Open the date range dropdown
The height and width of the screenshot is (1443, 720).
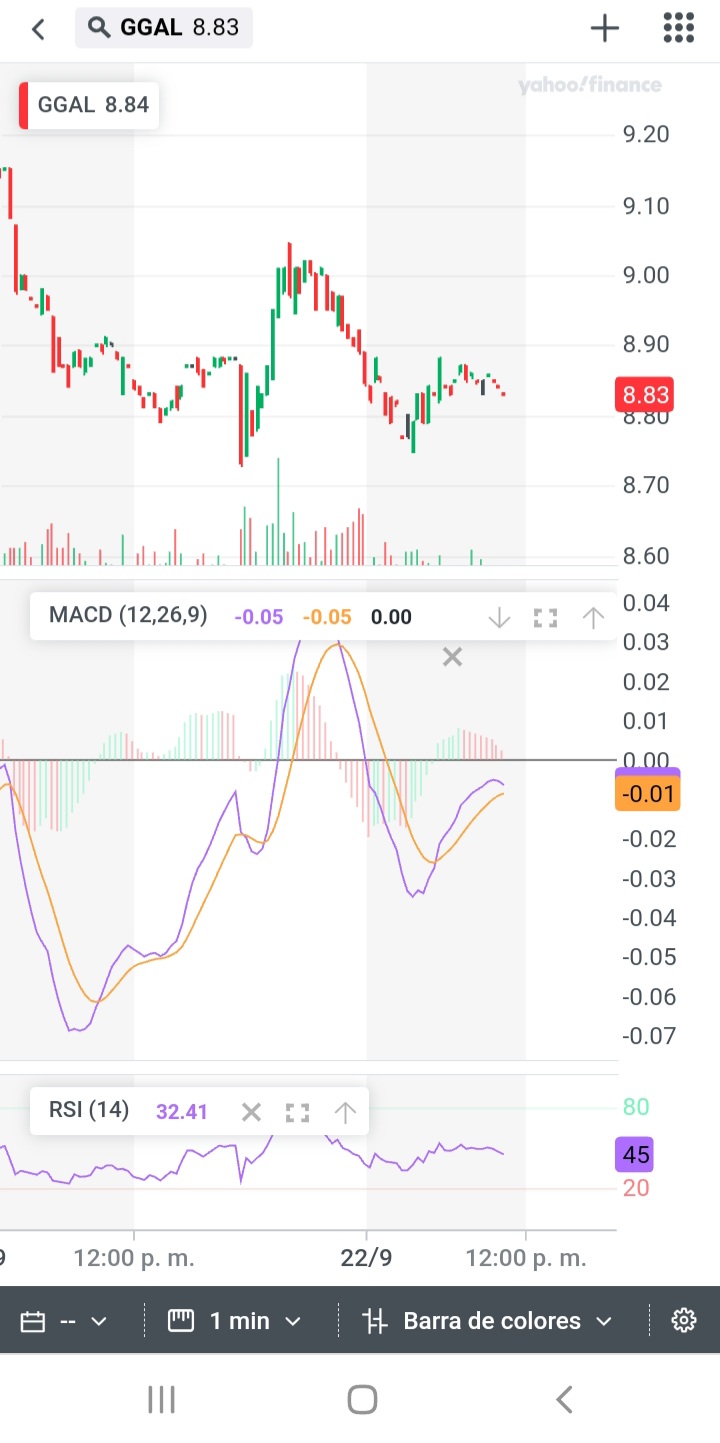click(64, 1321)
